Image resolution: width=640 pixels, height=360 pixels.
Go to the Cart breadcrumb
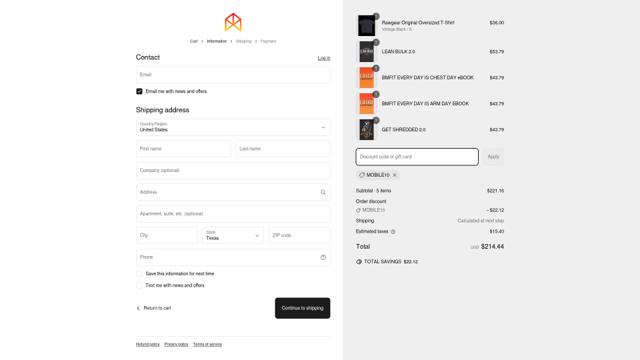[193, 41]
